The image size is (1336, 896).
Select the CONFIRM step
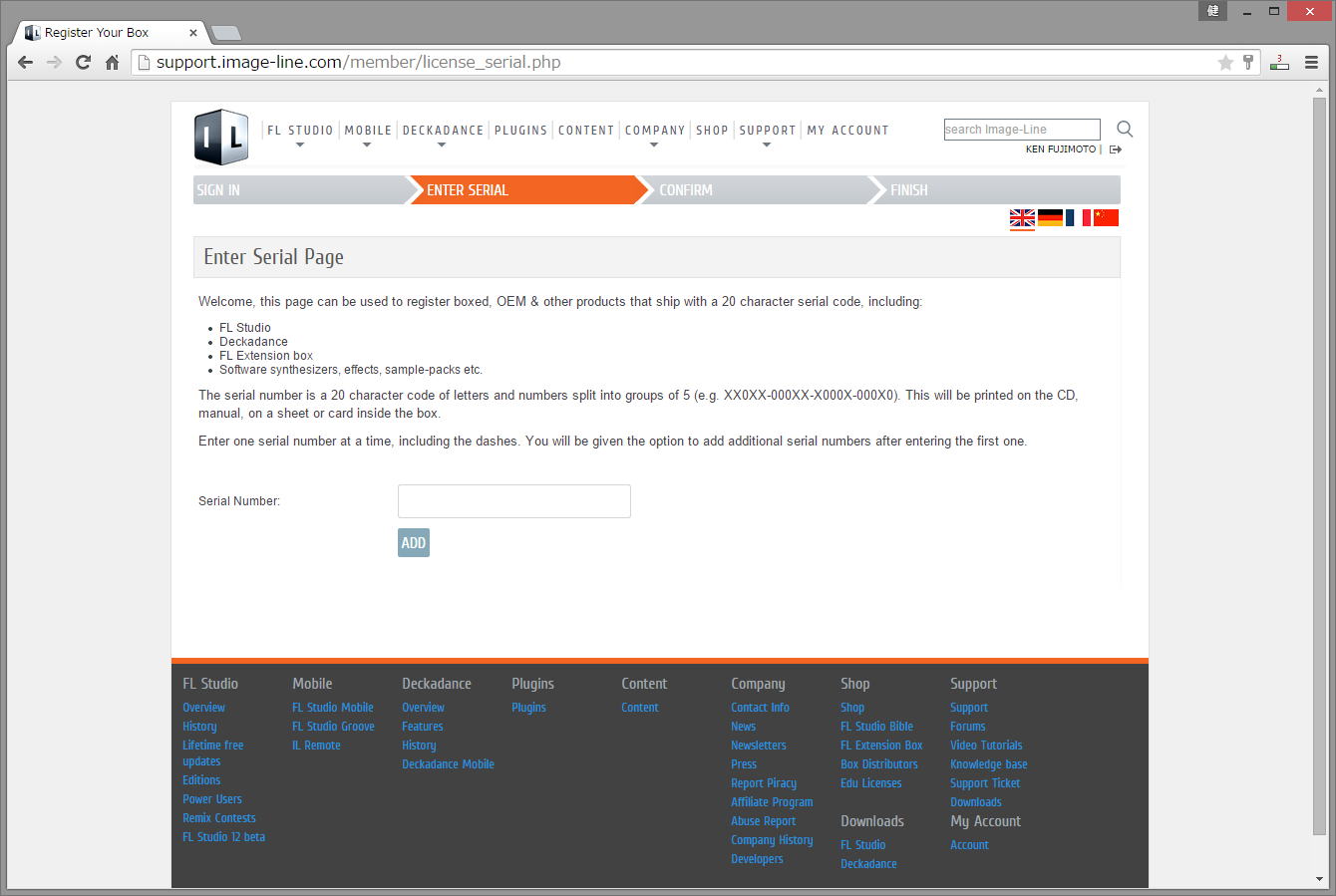[759, 190]
